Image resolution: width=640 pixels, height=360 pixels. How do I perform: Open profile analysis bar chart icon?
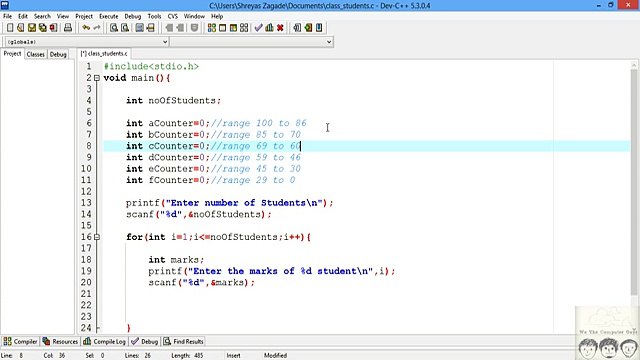point(269,28)
